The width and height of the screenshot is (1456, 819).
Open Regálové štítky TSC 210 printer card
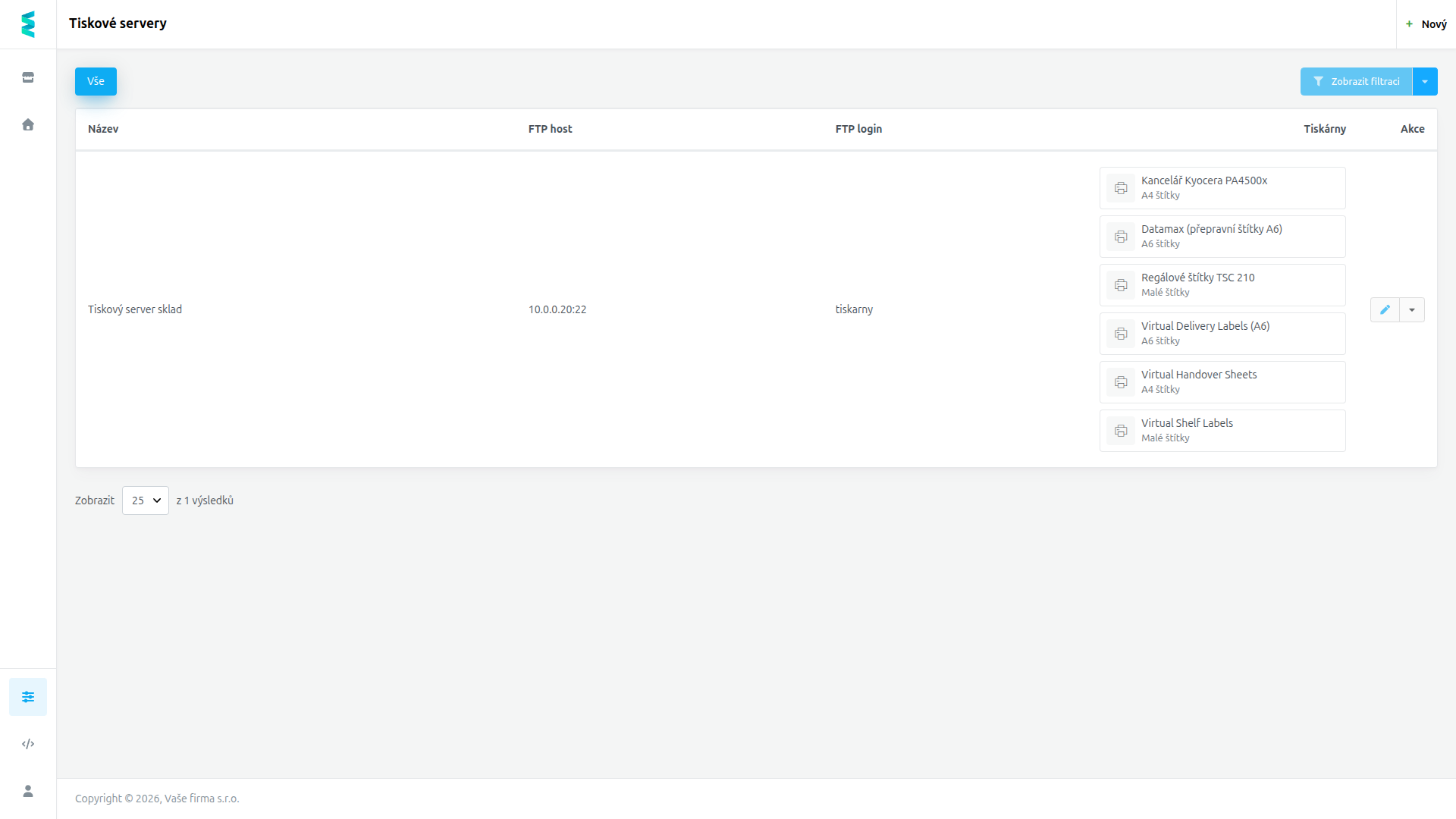click(1222, 285)
